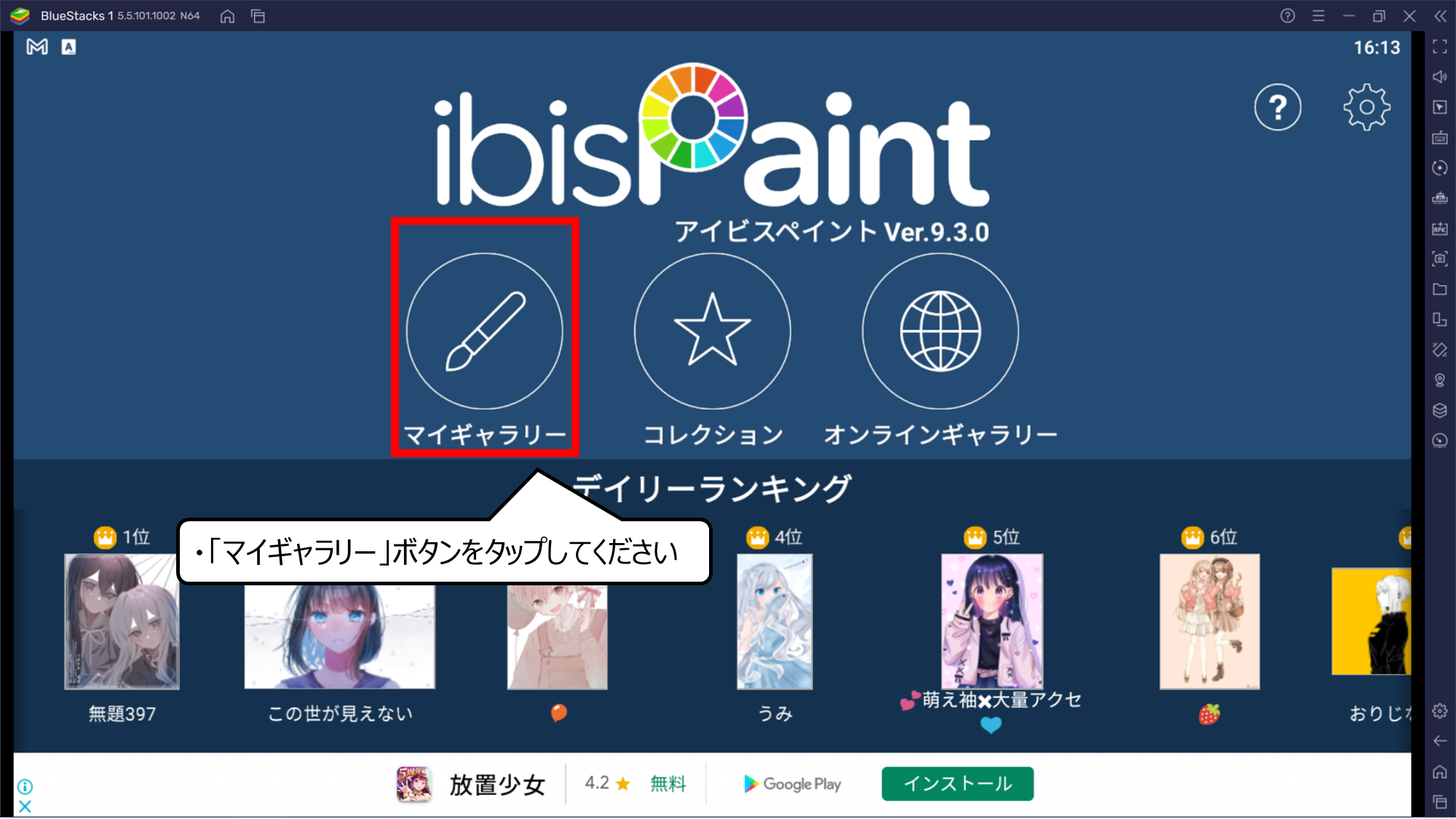
Task: Click BlueStacks back arrow button
Action: (x=1439, y=741)
